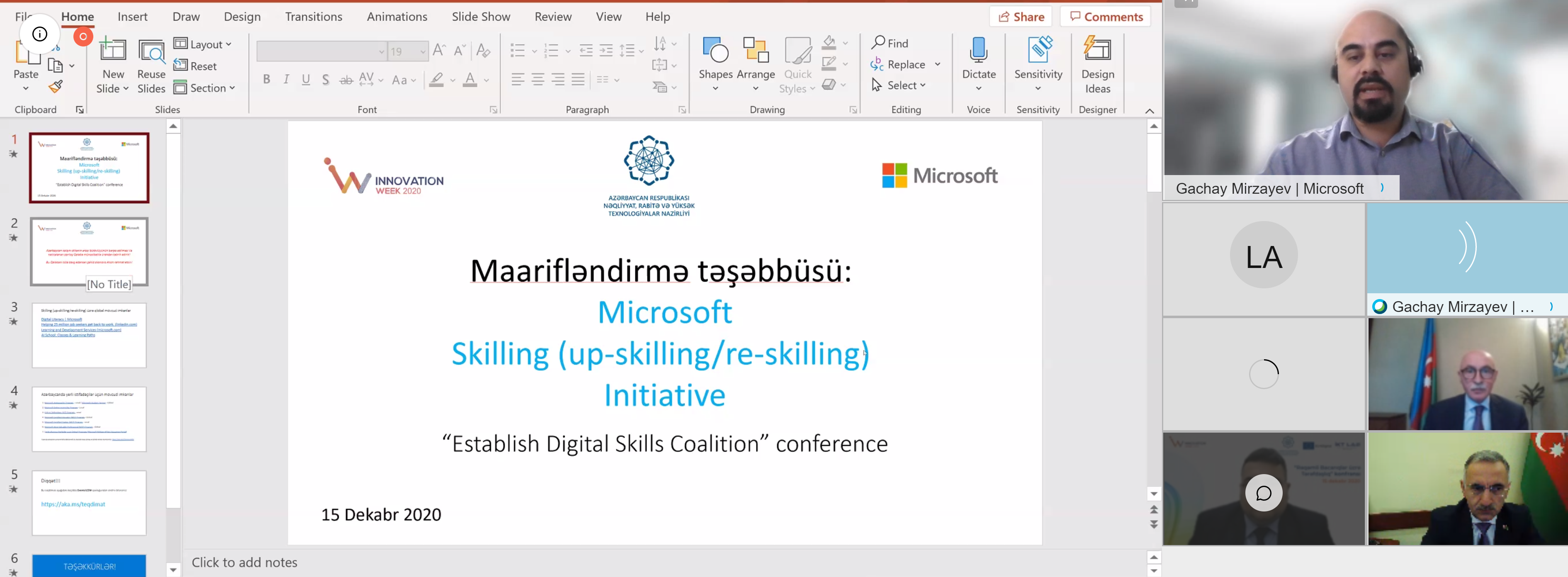This screenshot has height=577, width=1568.
Task: Click the text highlight color icon
Action: (436, 80)
